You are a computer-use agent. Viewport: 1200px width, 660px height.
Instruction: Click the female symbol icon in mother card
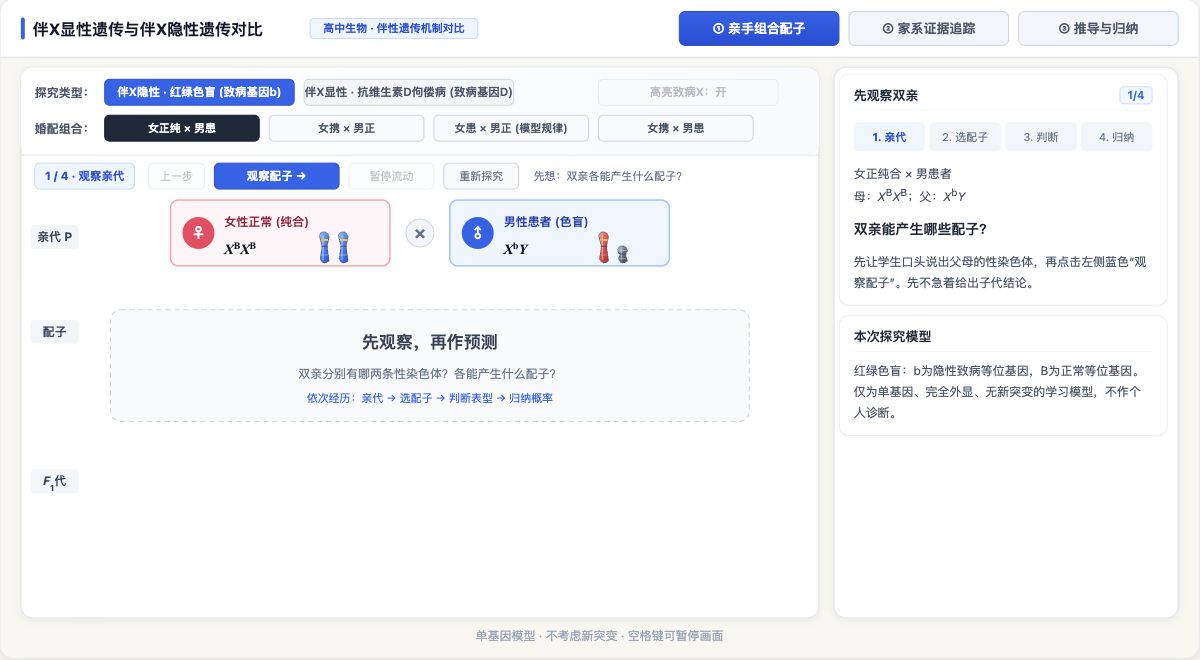pyautogui.click(x=198, y=233)
